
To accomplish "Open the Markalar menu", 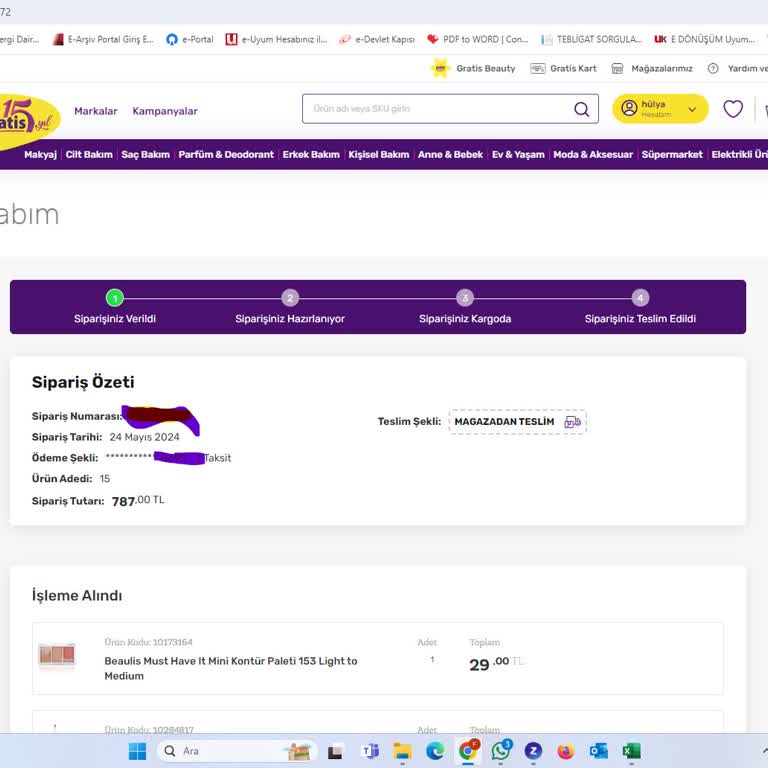I will tap(96, 111).
